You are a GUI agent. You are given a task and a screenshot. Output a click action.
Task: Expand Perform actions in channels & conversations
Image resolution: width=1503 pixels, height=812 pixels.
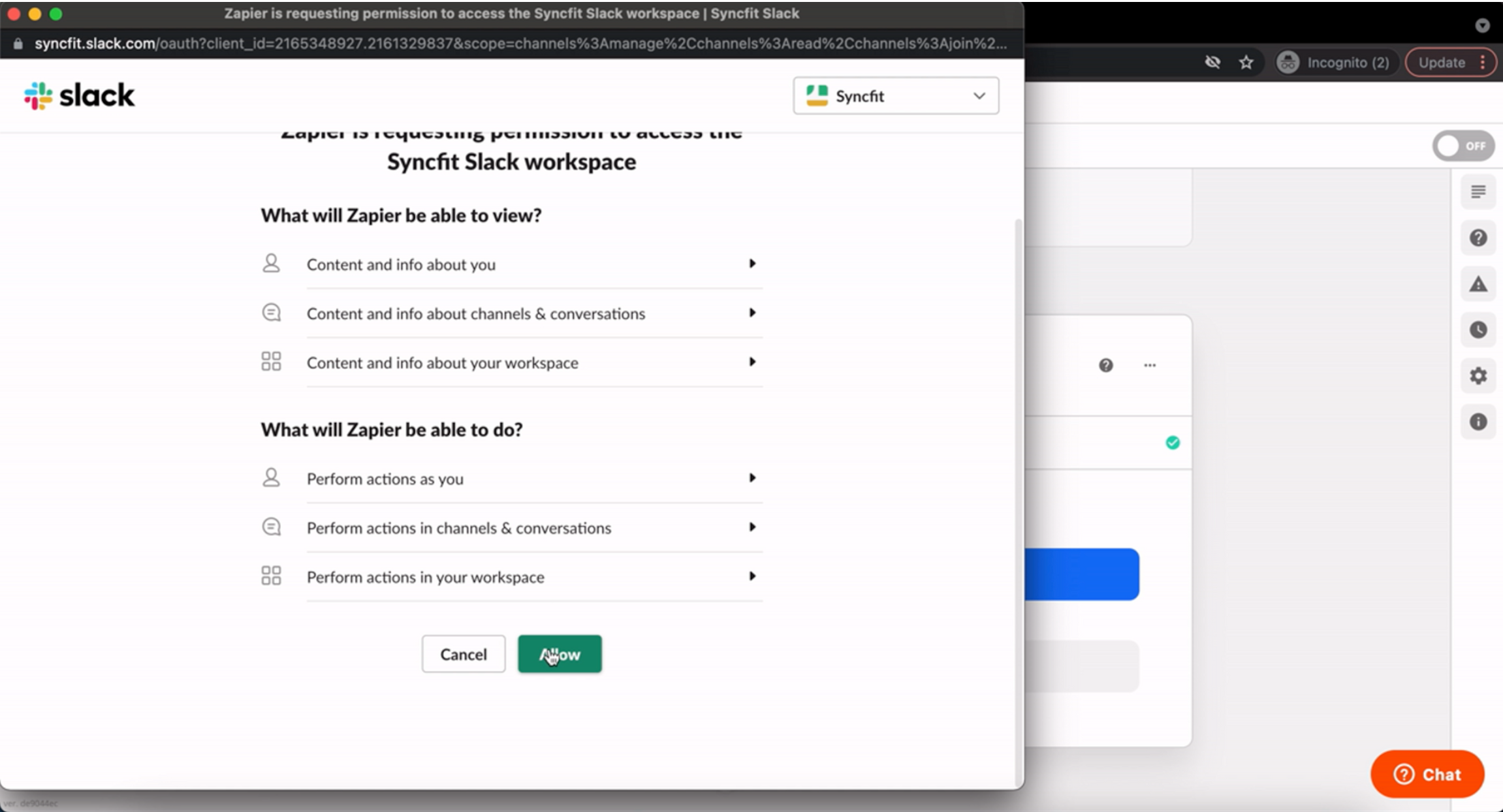(x=534, y=527)
